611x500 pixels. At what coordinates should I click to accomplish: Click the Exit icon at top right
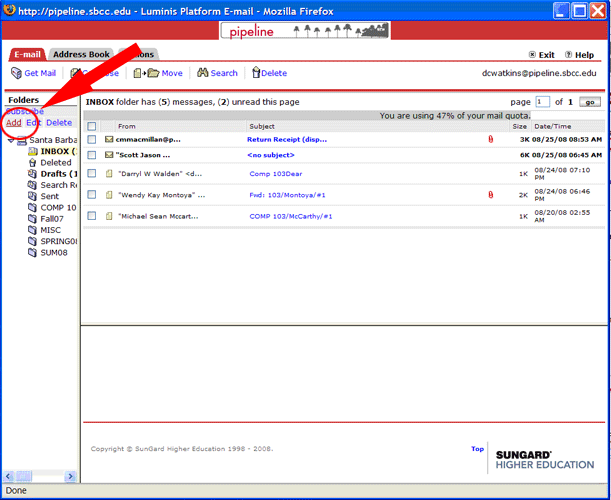tap(530, 55)
